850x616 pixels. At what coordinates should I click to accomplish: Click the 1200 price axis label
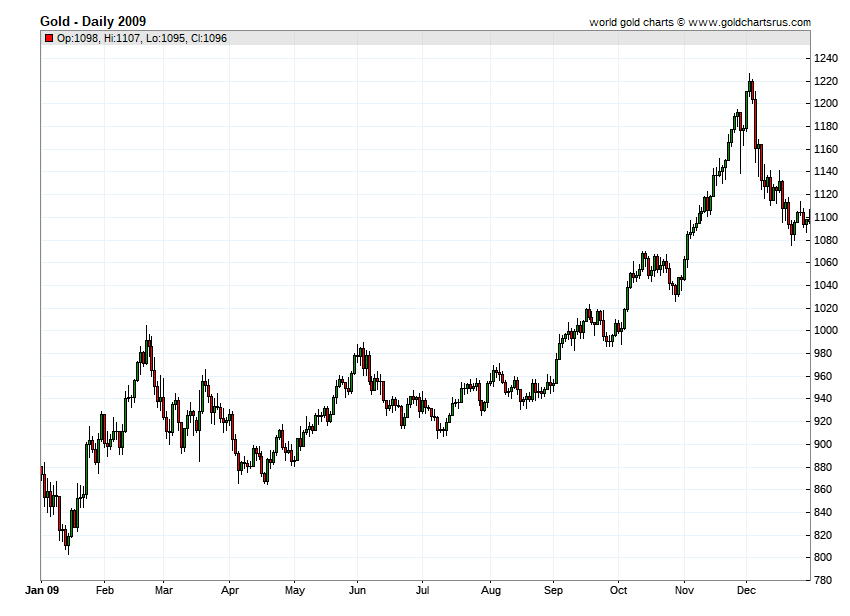point(826,104)
